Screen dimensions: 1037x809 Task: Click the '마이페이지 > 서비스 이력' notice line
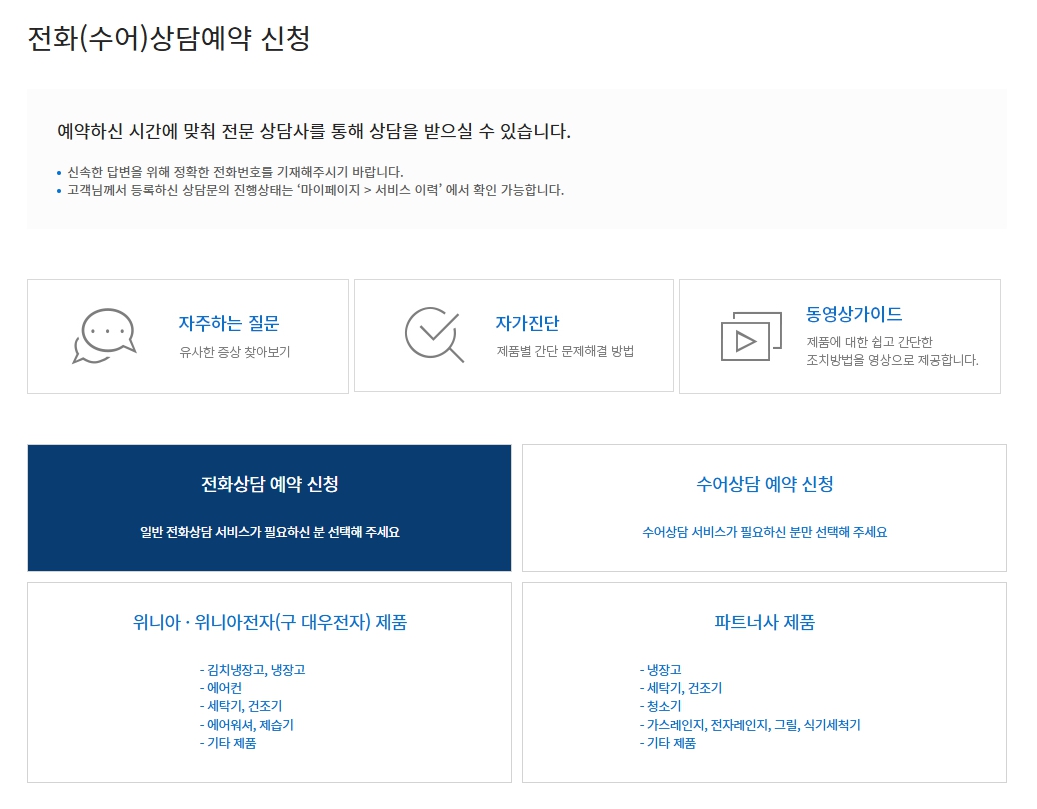coord(315,191)
